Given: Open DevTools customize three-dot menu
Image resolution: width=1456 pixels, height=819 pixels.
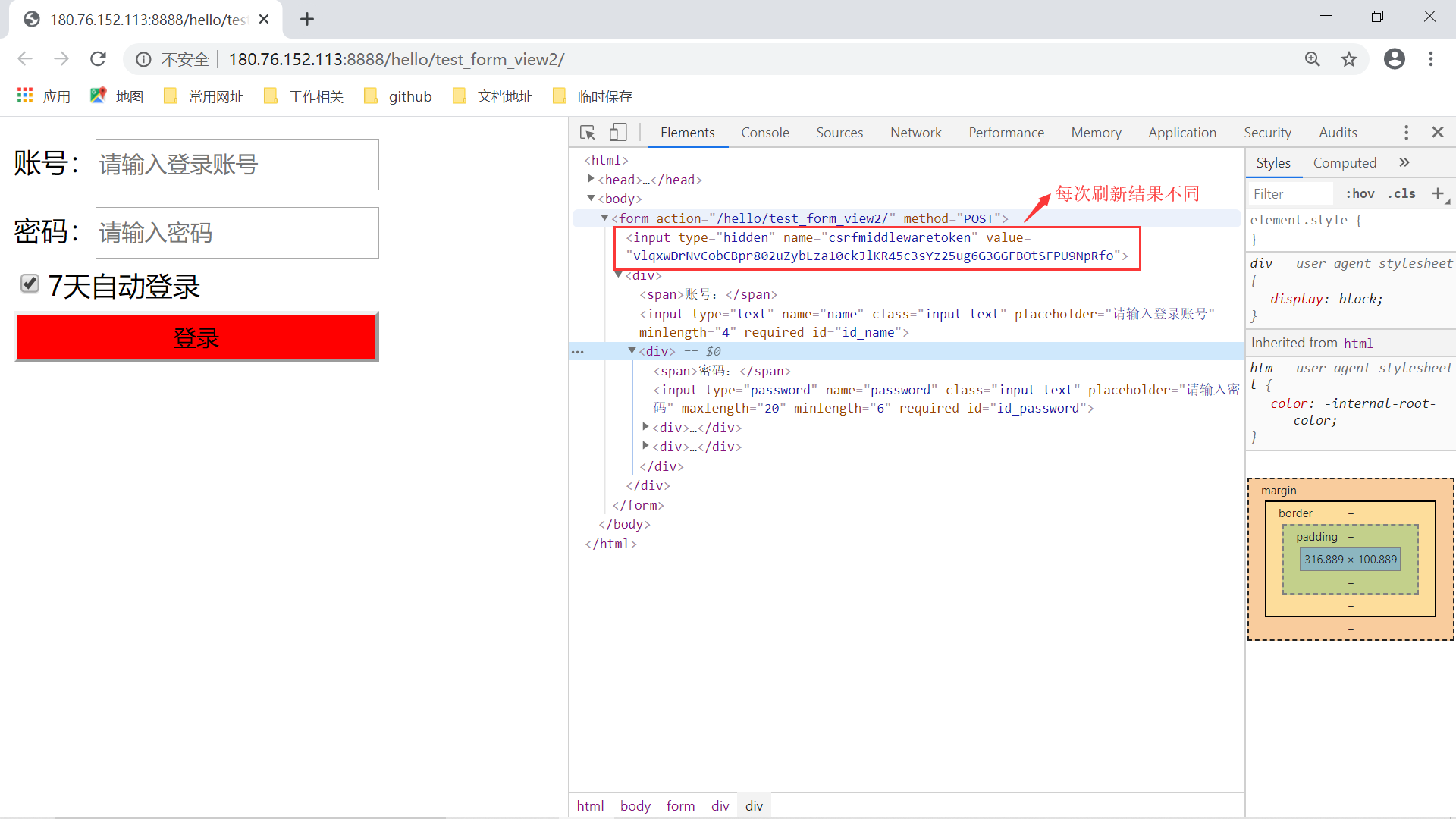Looking at the screenshot, I should tap(1406, 133).
